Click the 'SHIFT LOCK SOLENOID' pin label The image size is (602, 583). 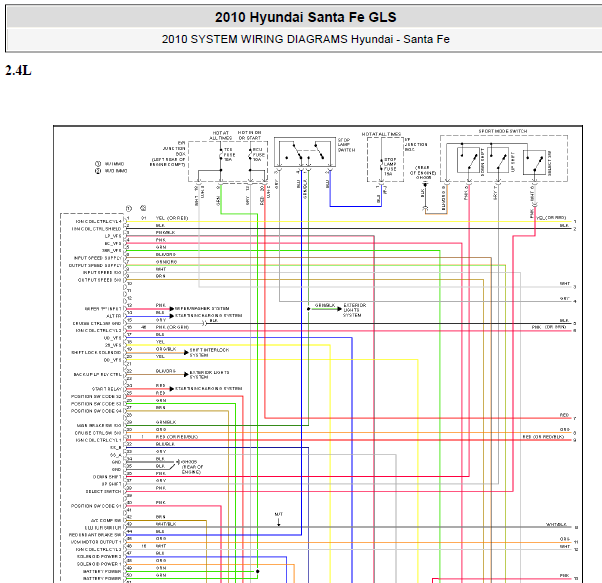(96, 353)
